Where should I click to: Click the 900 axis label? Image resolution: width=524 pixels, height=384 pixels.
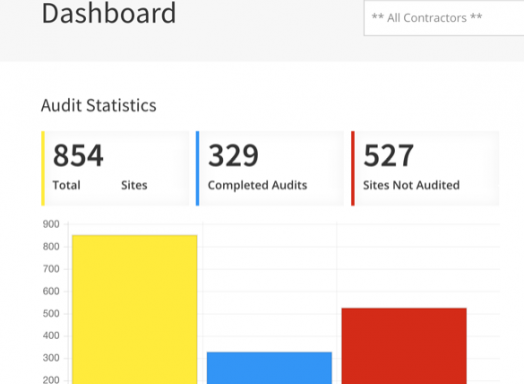(51, 224)
